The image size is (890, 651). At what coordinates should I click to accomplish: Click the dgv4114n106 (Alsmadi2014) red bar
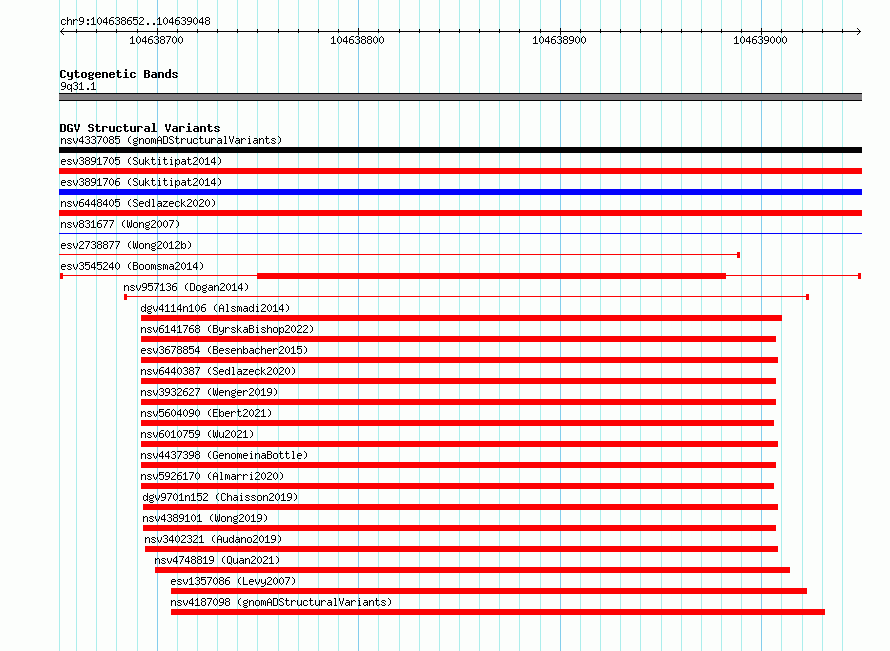tap(461, 318)
